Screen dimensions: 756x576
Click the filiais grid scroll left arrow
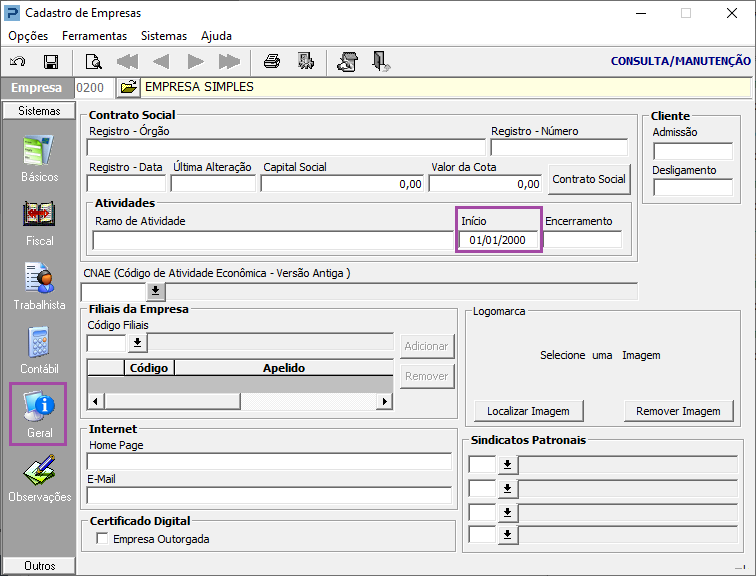coord(95,401)
